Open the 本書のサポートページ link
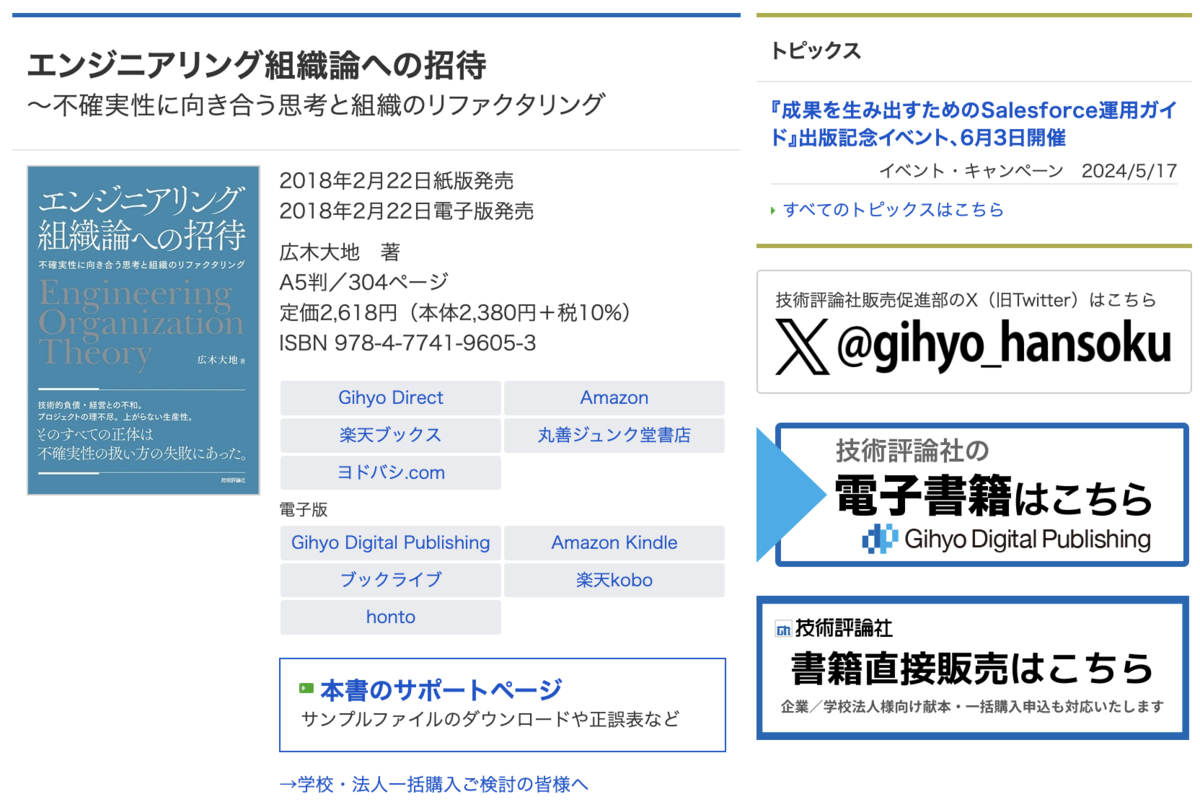This screenshot has height=802, width=1200. [x=441, y=690]
